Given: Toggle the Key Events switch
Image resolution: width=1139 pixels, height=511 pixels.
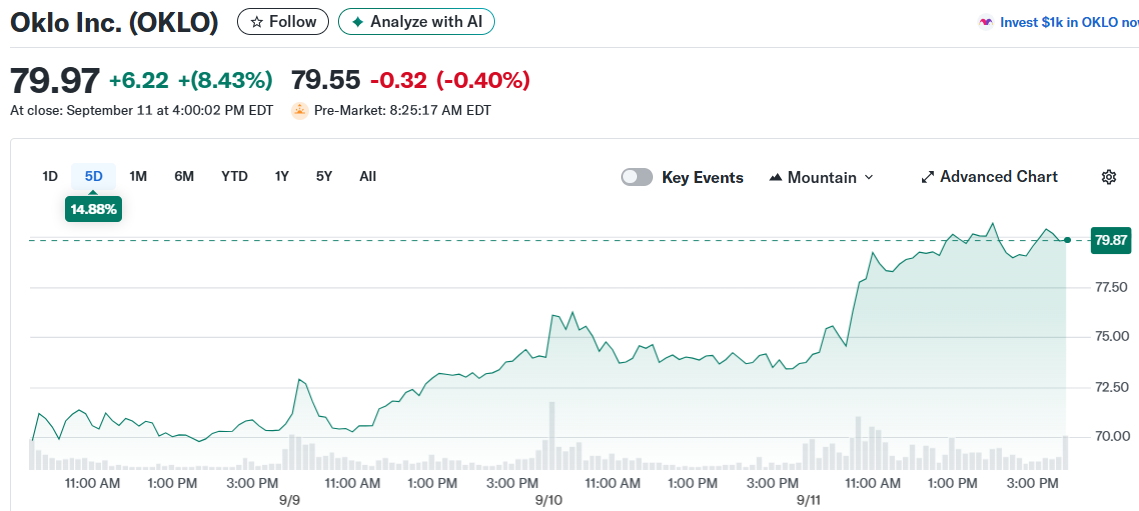Looking at the screenshot, I should (636, 177).
